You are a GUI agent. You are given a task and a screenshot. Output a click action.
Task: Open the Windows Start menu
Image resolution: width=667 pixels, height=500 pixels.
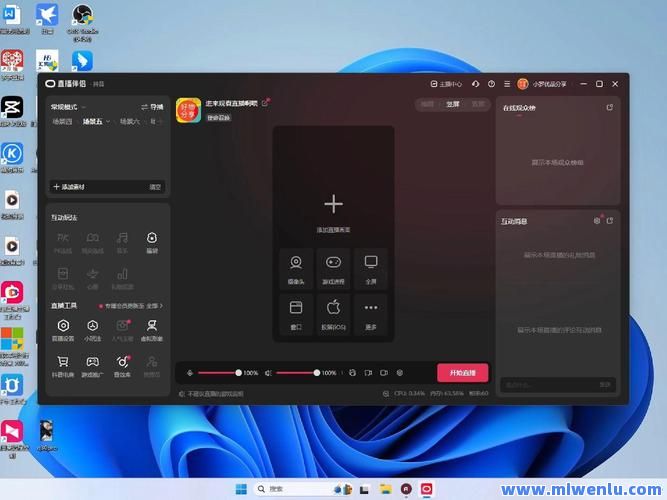pyautogui.click(x=241, y=489)
